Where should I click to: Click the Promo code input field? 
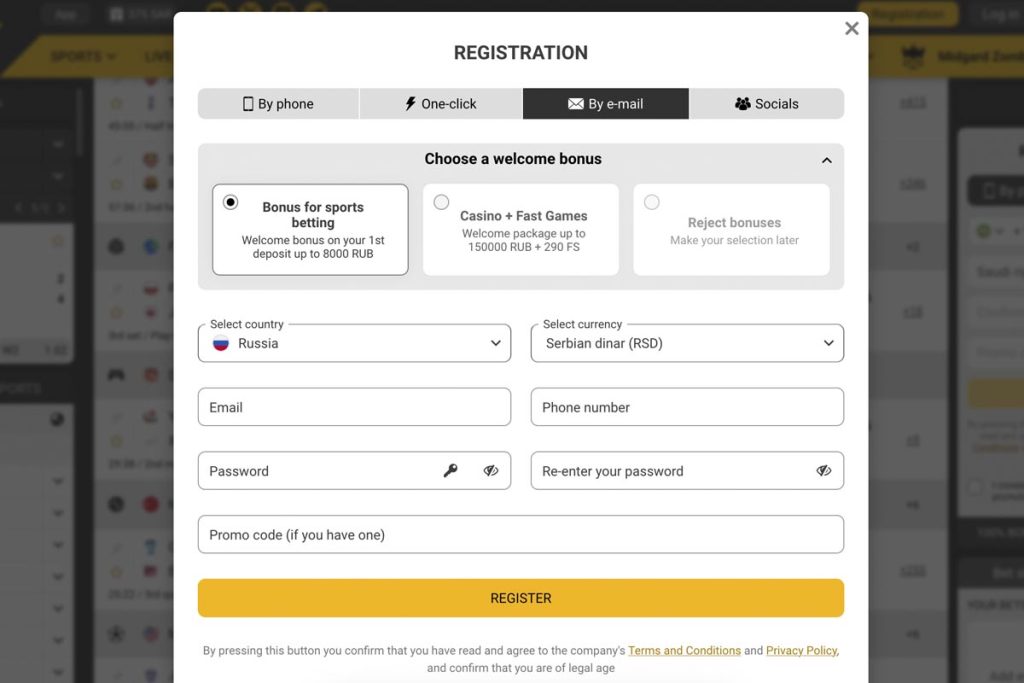[520, 535]
